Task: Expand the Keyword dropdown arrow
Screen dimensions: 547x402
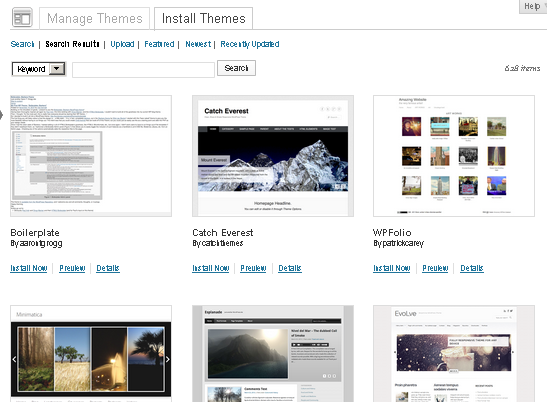Action: click(x=57, y=69)
